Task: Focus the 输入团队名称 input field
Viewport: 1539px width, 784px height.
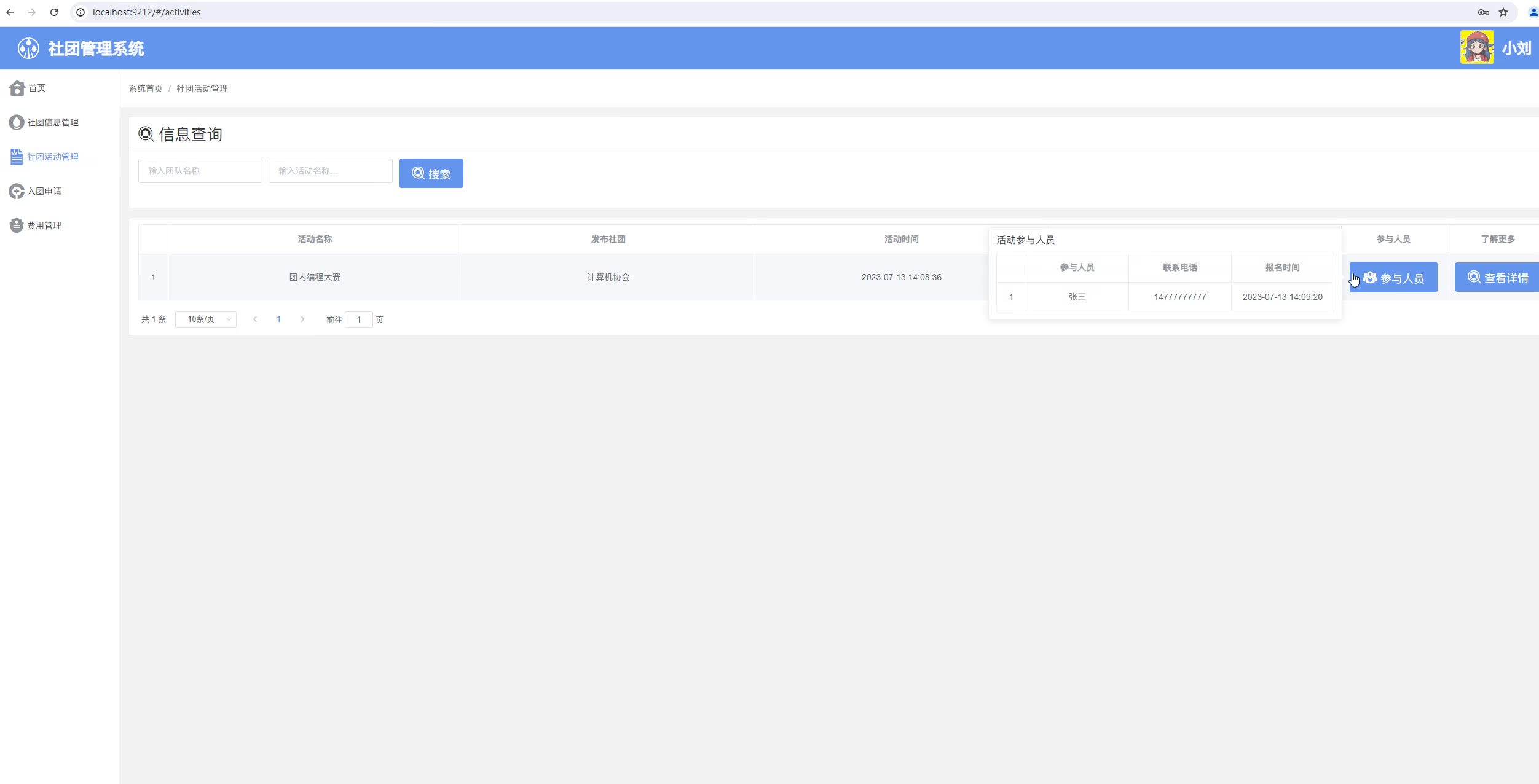Action: point(200,171)
